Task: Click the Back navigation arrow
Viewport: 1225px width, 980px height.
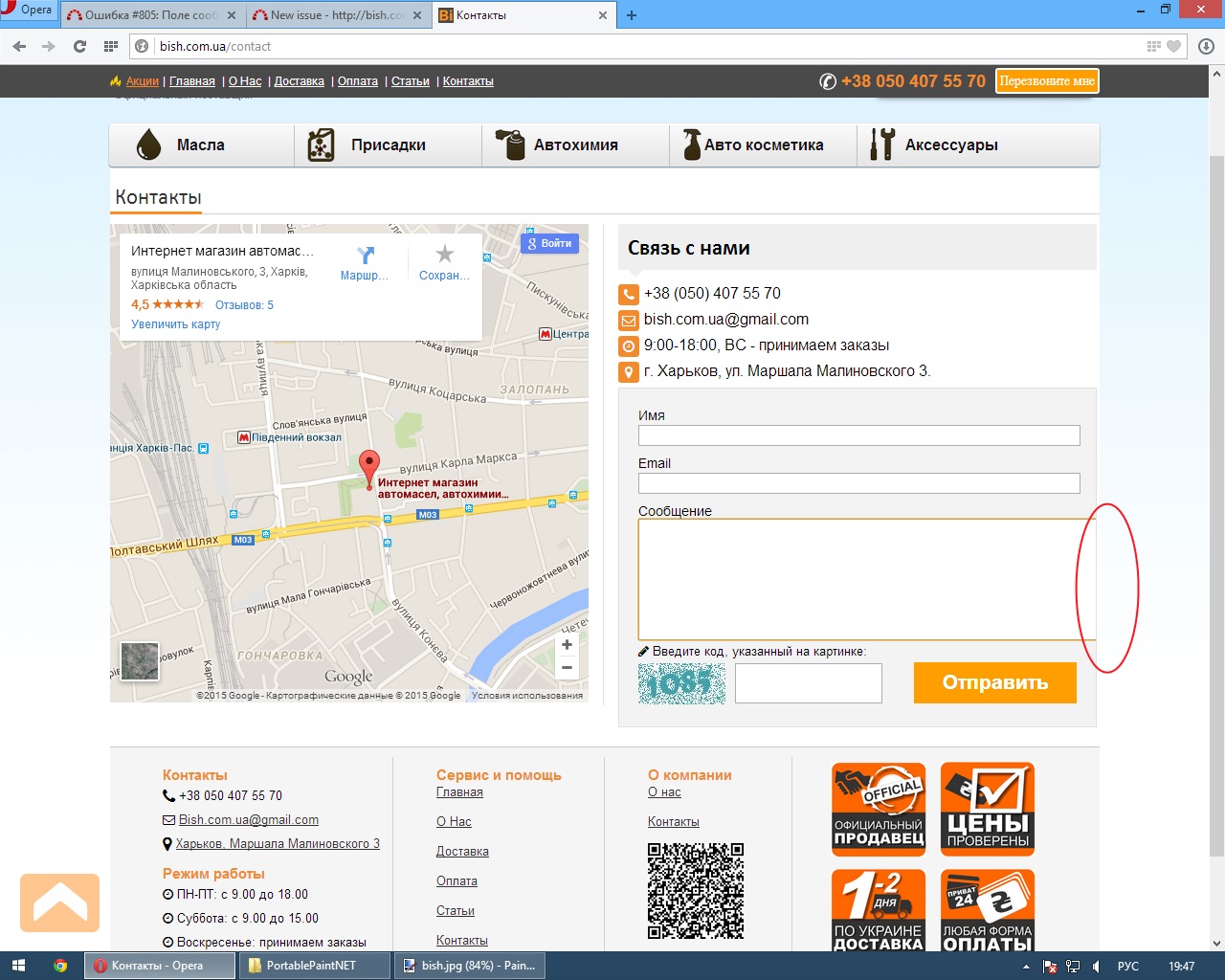Action: click(19, 46)
